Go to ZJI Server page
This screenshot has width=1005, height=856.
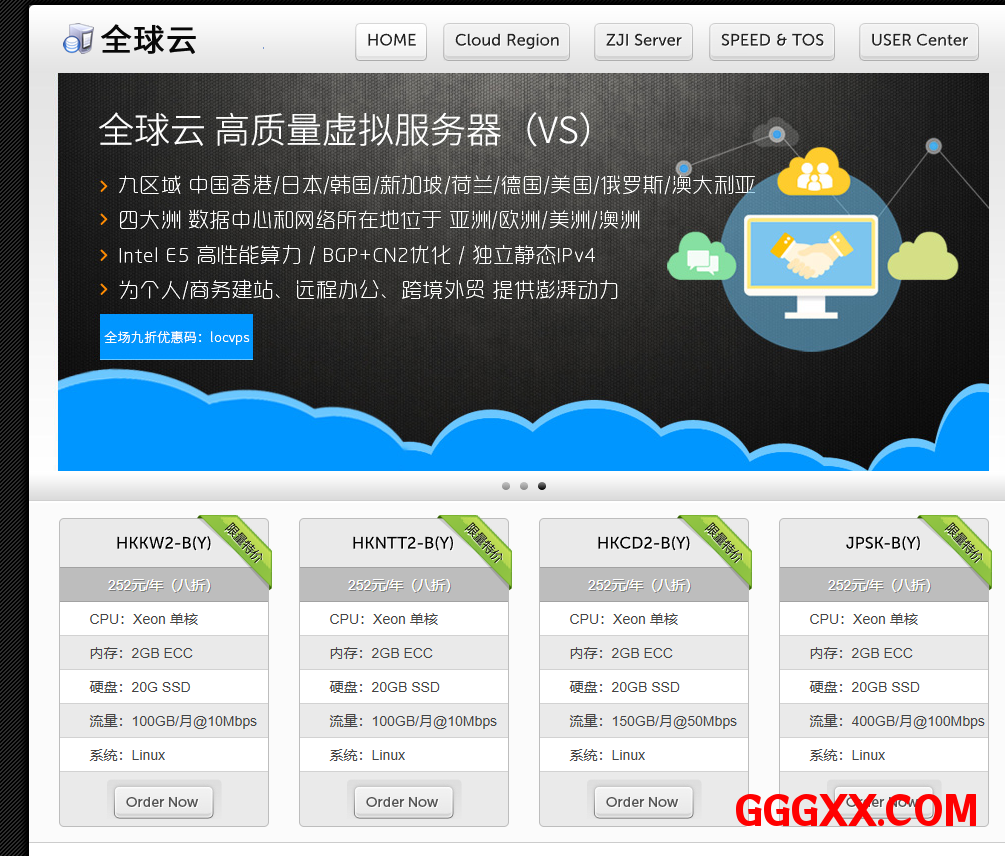(x=643, y=41)
